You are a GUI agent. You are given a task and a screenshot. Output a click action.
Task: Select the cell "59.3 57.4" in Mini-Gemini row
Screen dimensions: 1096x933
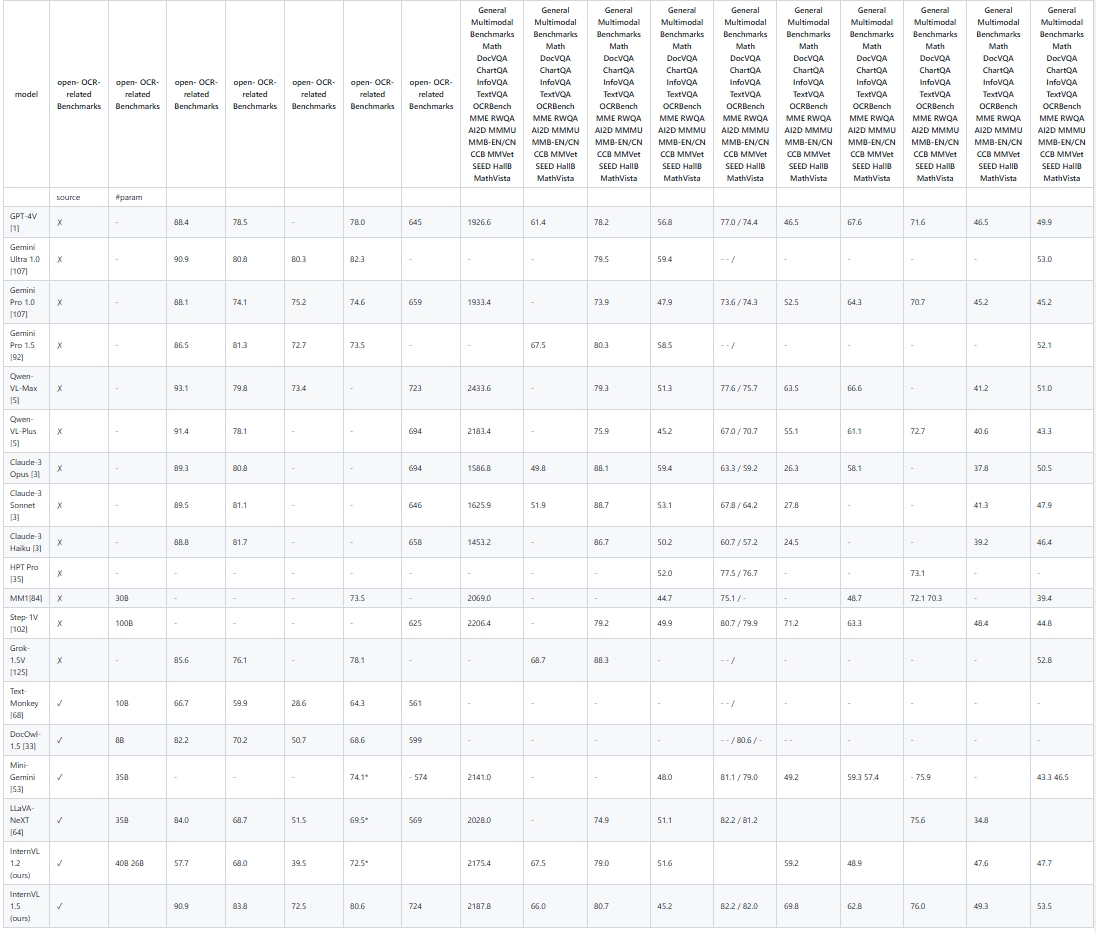click(872, 777)
